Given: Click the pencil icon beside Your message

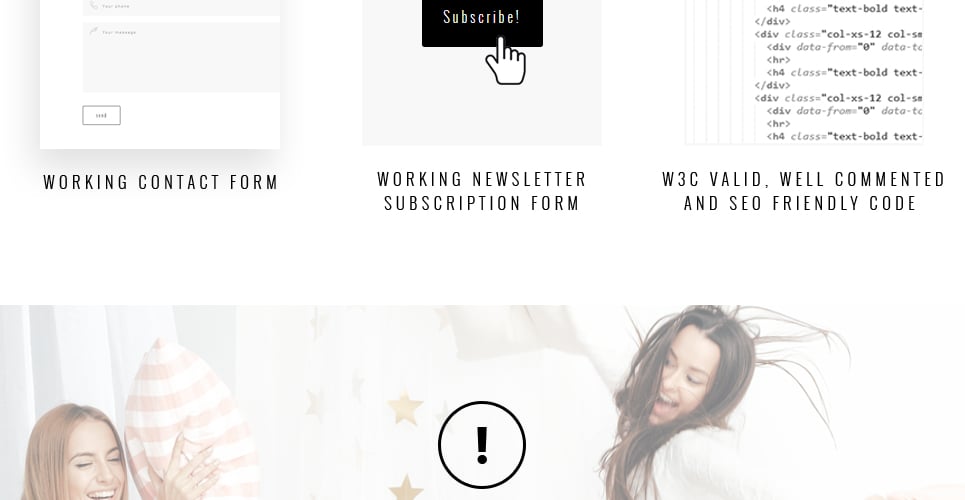Looking at the screenshot, I should pyautogui.click(x=94, y=31).
